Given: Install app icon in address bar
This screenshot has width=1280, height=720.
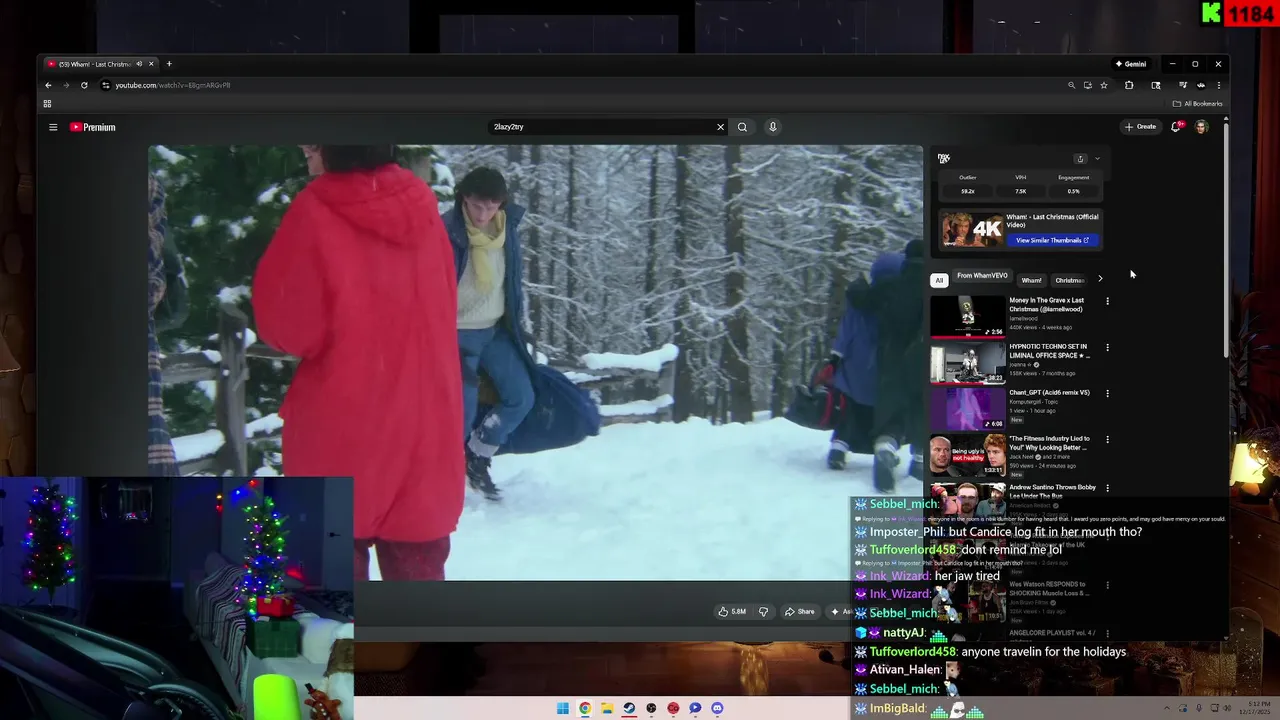Looking at the screenshot, I should point(1088,85).
